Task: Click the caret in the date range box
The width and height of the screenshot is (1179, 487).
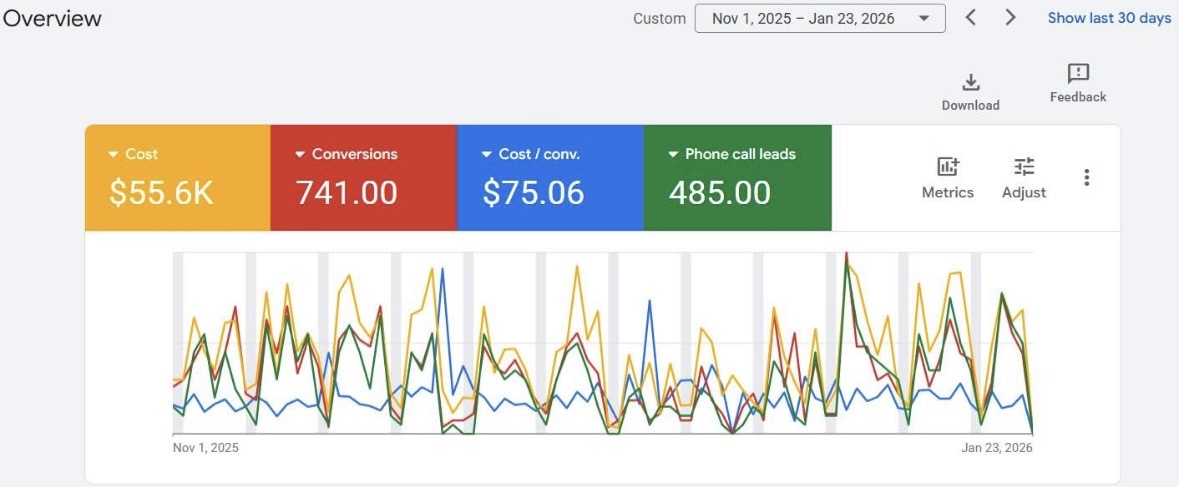Action: click(923, 18)
